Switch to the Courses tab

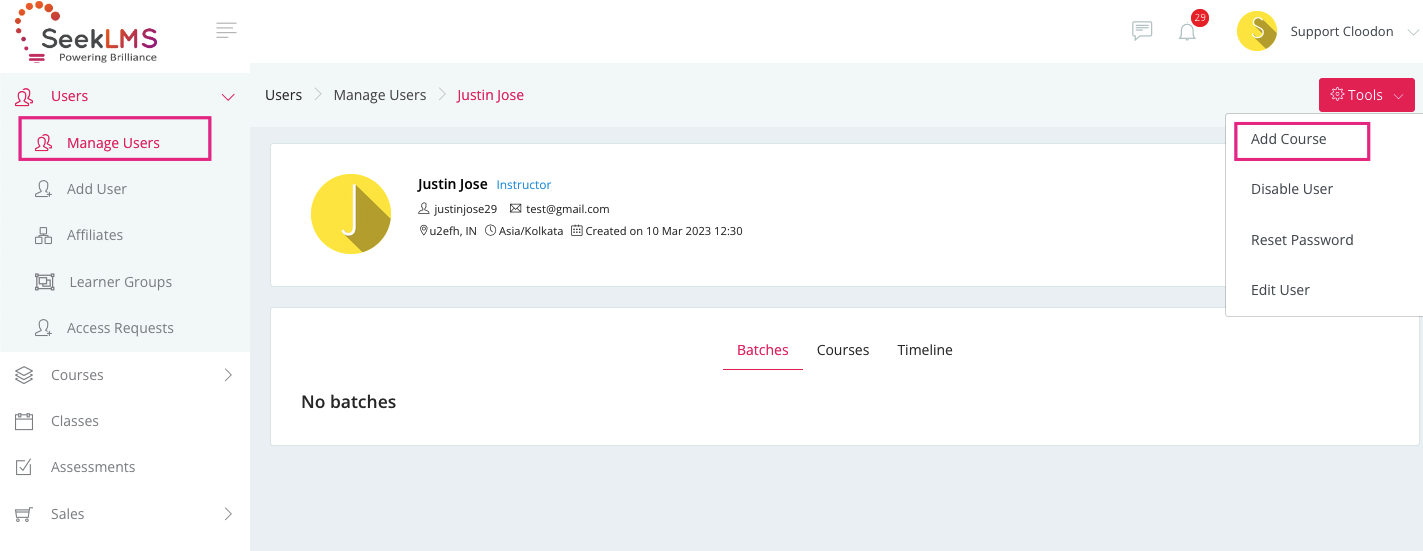point(842,350)
